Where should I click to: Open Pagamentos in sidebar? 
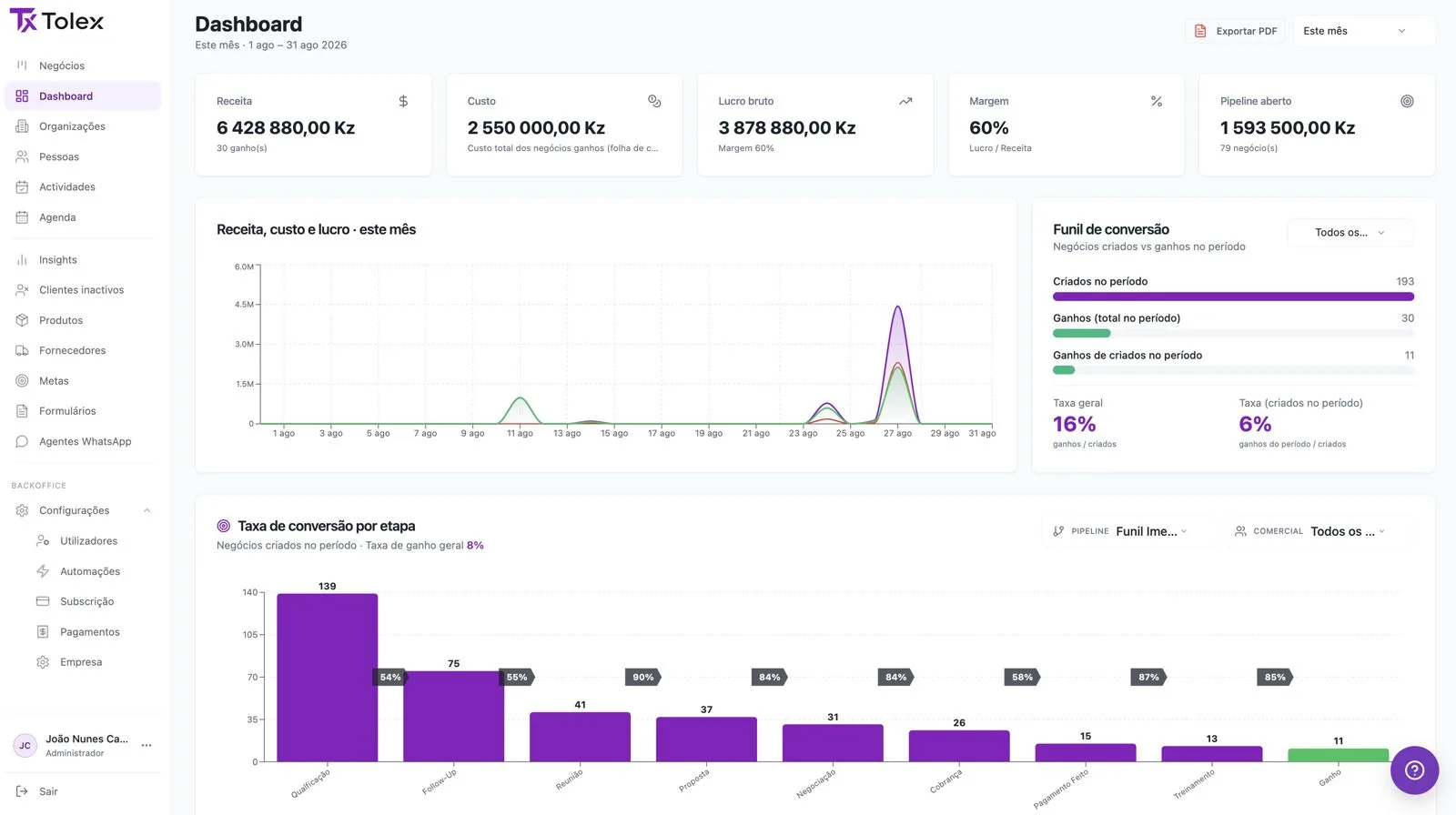pyautogui.click(x=89, y=632)
